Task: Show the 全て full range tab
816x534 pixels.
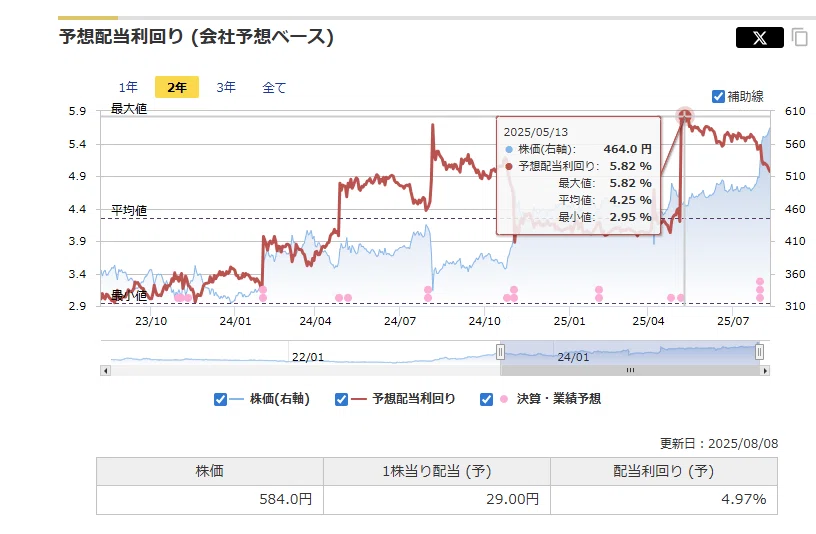Action: (274, 87)
